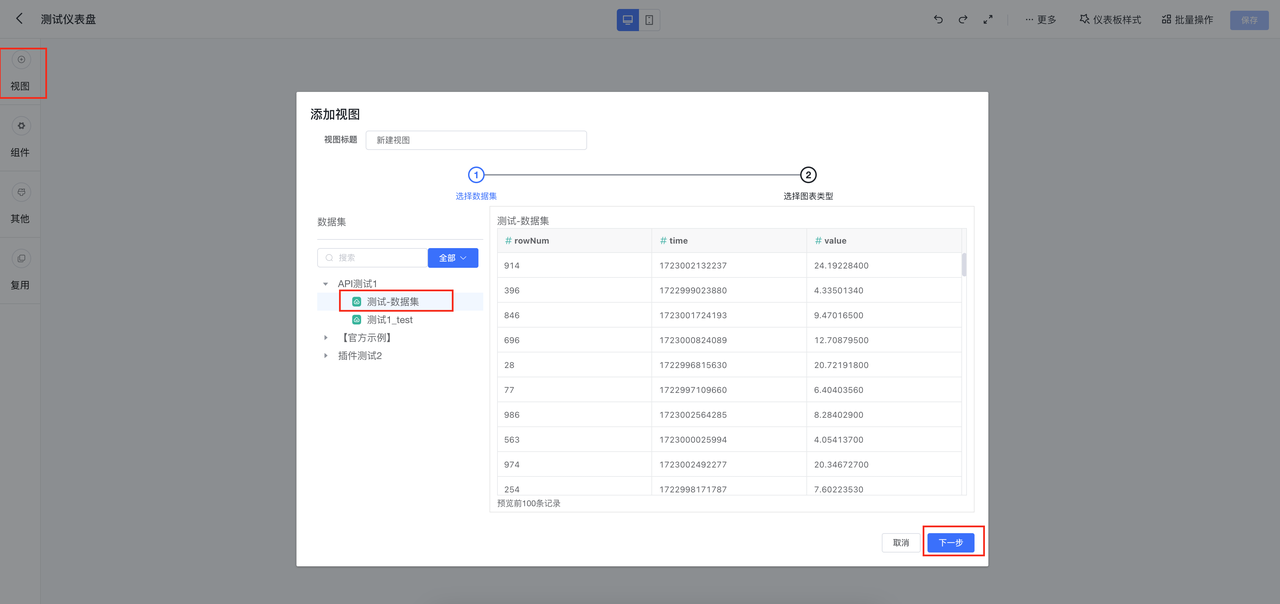Click 批量操作 in the toolbar
Screen dimensions: 1280x604
1186,18
